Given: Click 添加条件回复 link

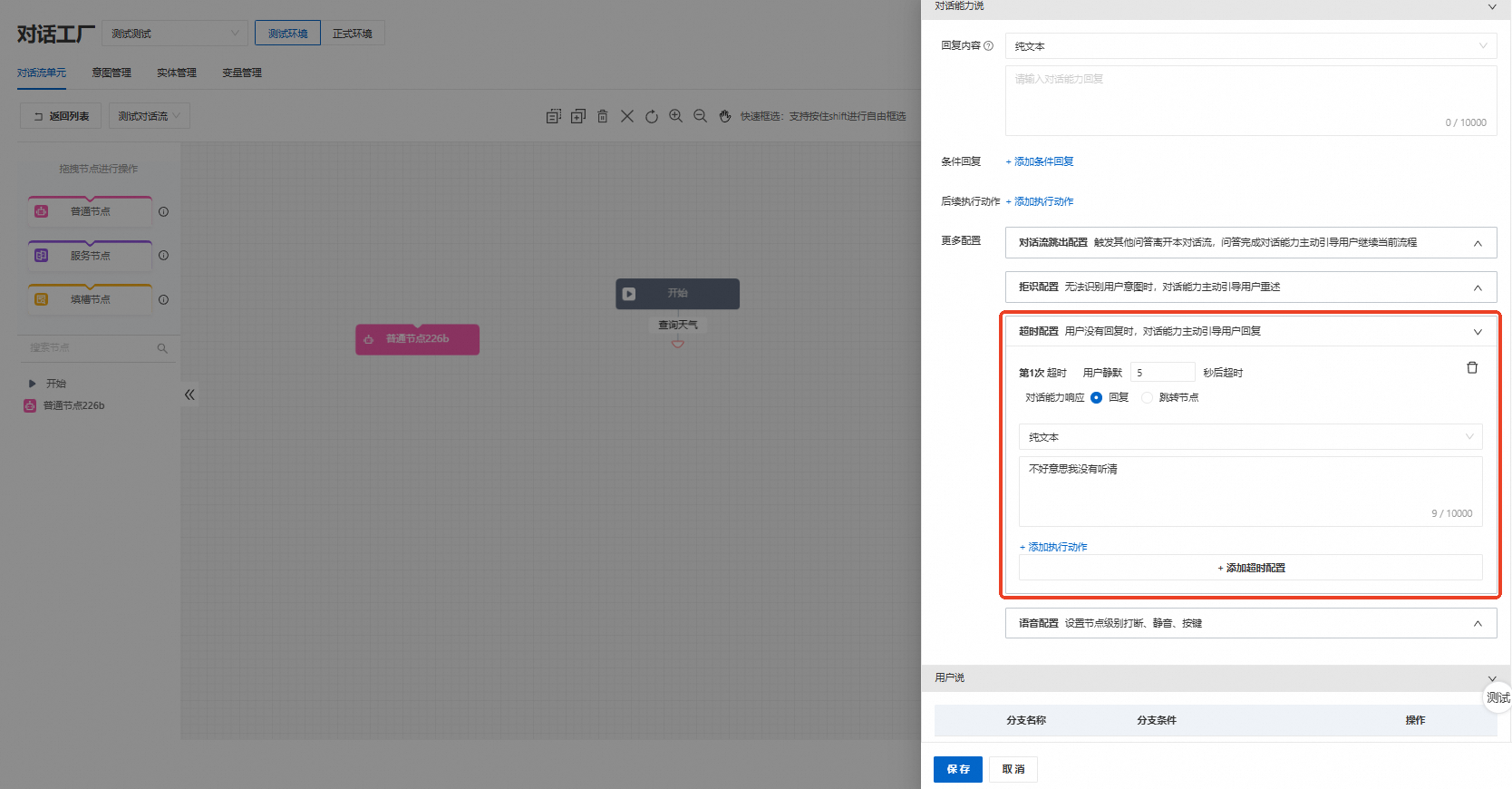Looking at the screenshot, I should 1040,161.
